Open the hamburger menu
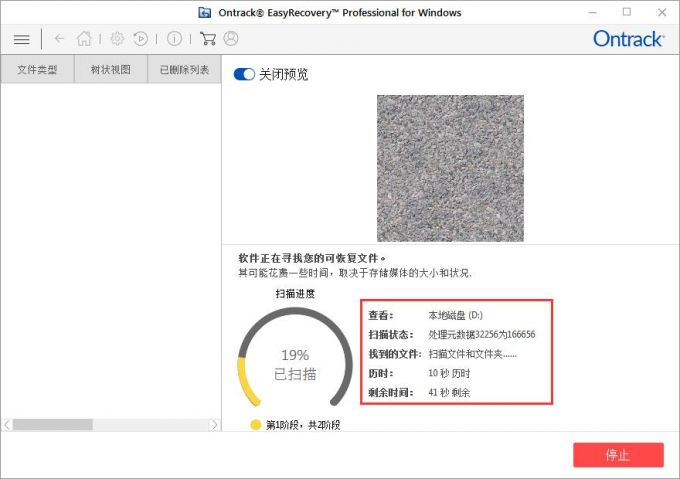 [x=22, y=39]
